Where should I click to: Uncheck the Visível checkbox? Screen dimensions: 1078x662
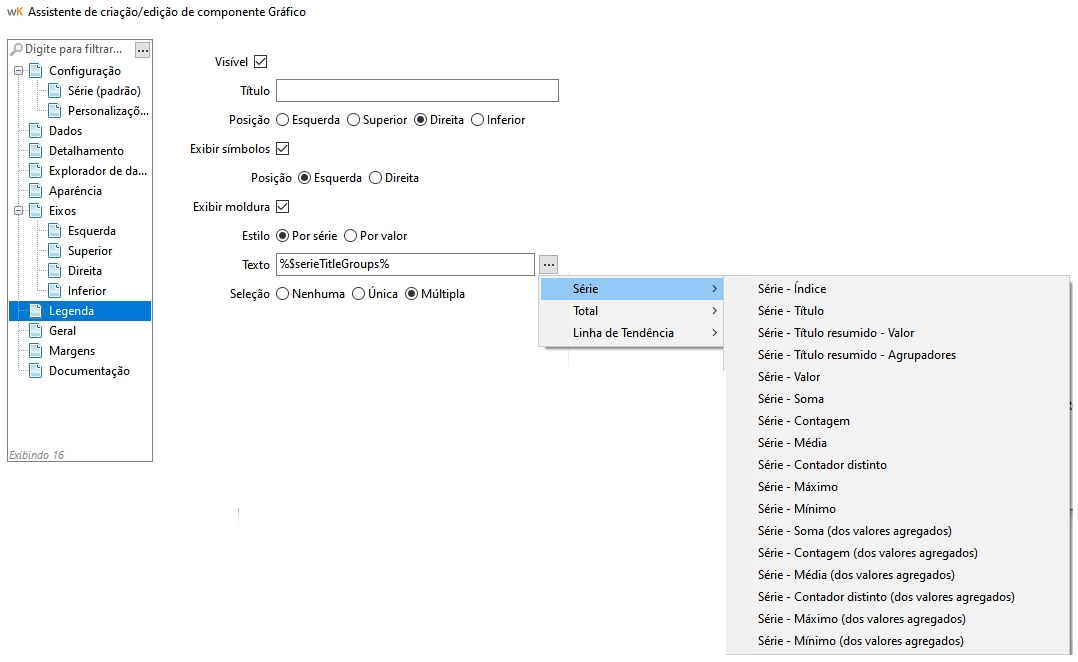coord(261,62)
